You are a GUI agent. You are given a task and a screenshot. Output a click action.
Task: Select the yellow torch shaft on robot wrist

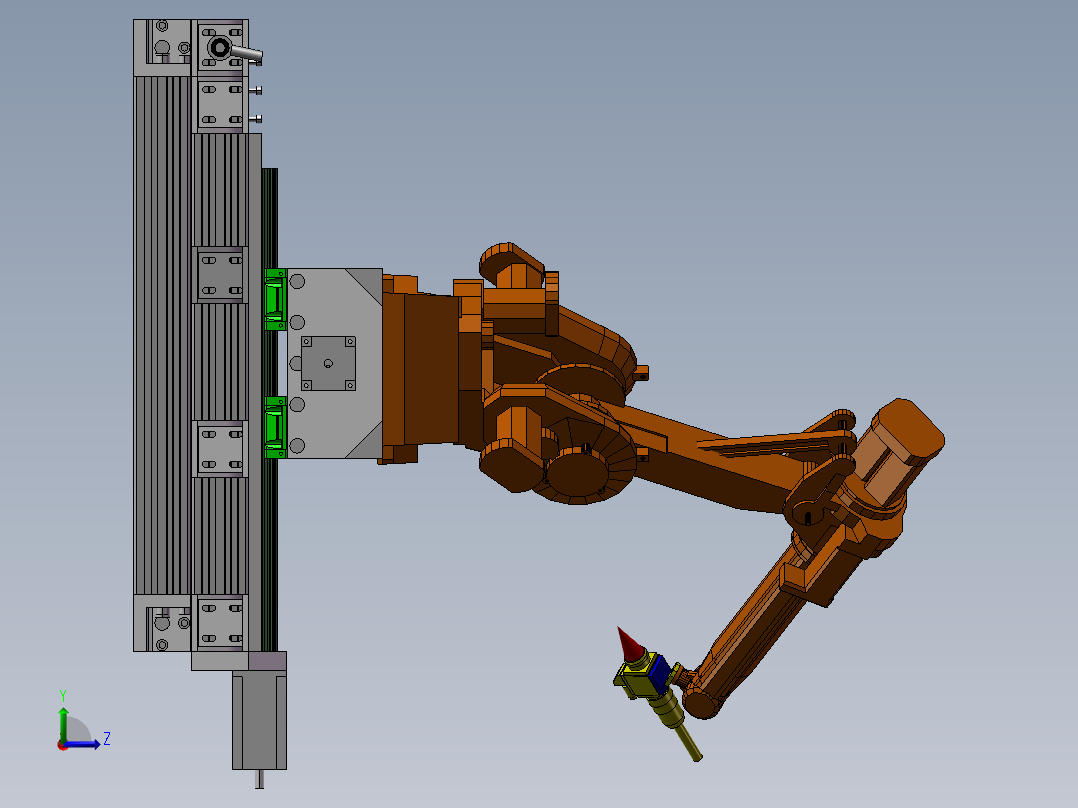(685, 739)
